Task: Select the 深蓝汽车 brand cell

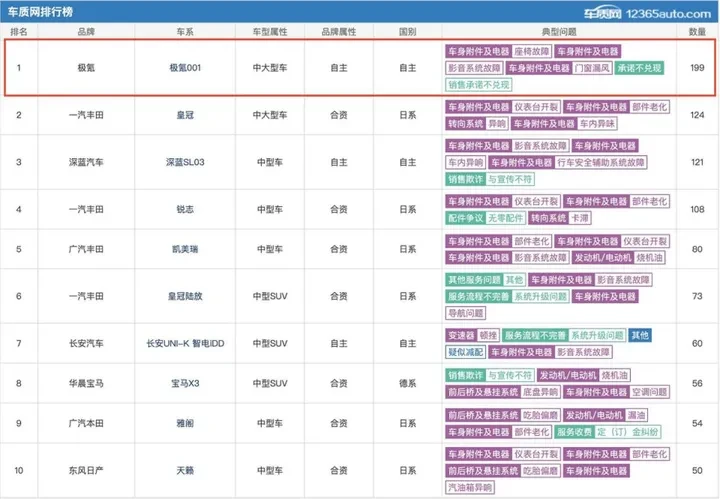Action: 86,162
